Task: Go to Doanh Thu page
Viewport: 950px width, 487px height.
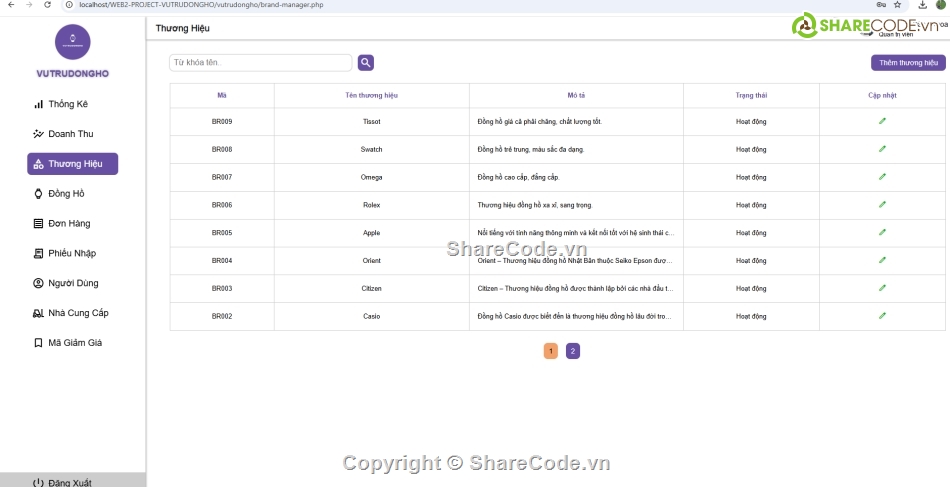Action: pyautogui.click(x=70, y=134)
